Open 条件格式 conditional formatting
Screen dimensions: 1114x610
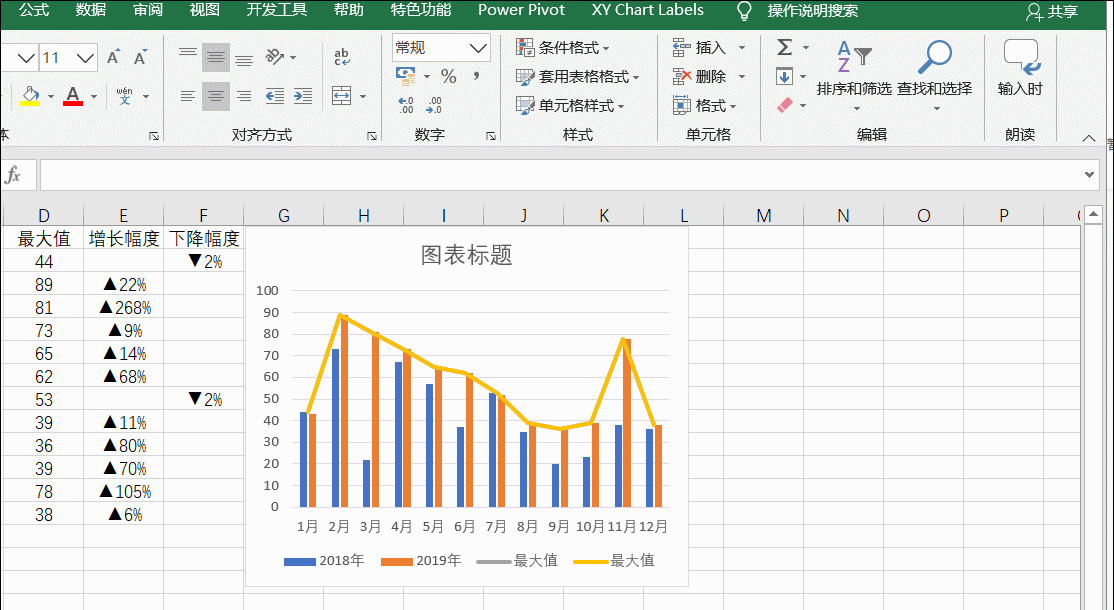tap(563, 48)
